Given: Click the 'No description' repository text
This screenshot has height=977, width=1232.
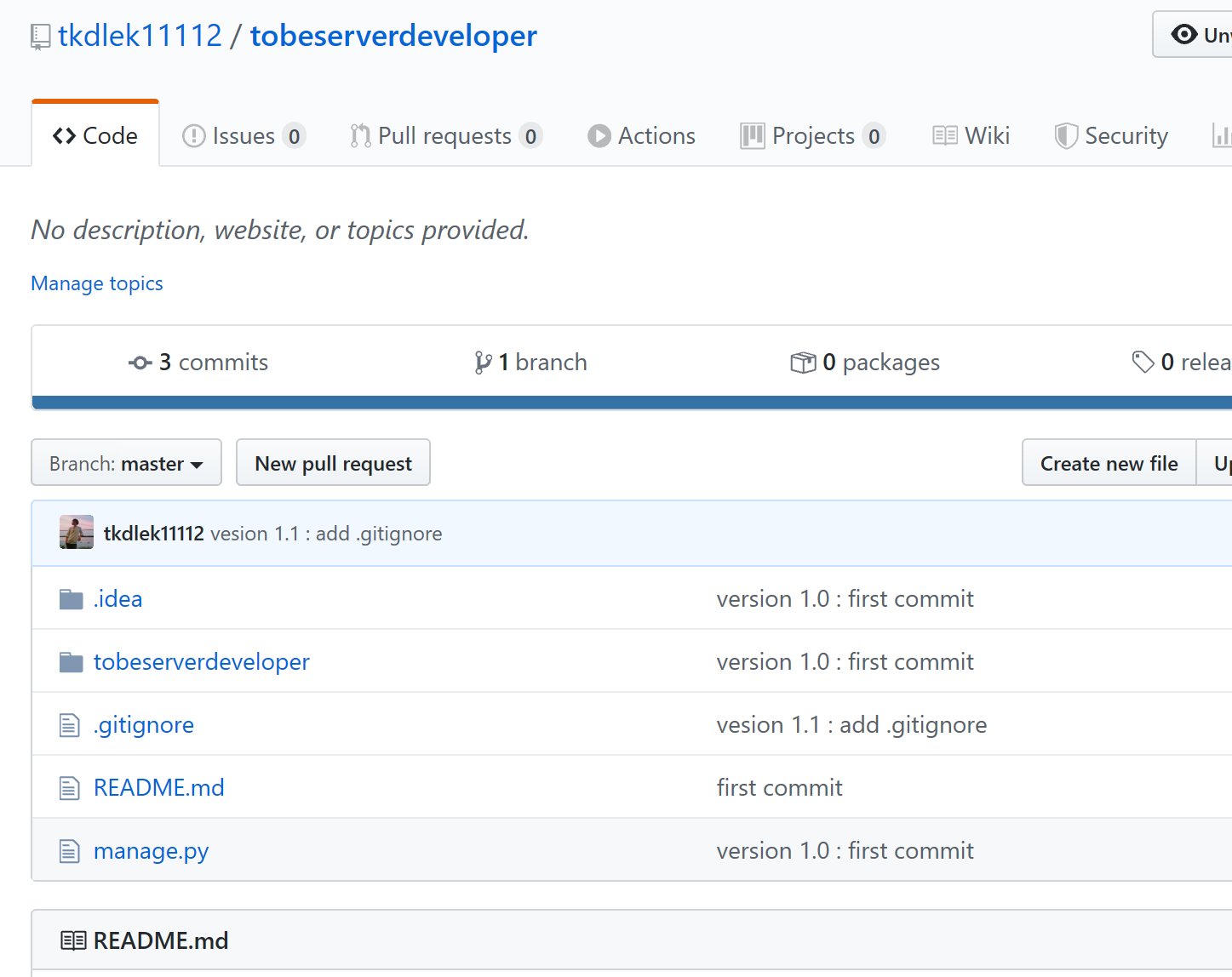Looking at the screenshot, I should pyautogui.click(x=280, y=230).
